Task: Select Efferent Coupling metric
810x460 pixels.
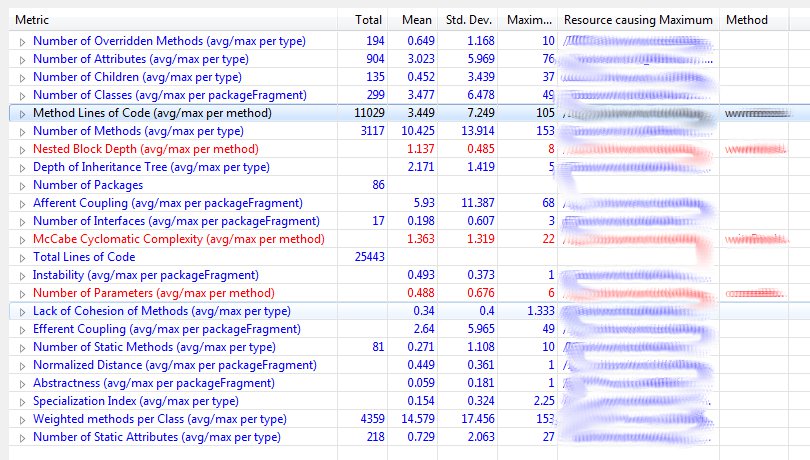Action: click(x=167, y=329)
